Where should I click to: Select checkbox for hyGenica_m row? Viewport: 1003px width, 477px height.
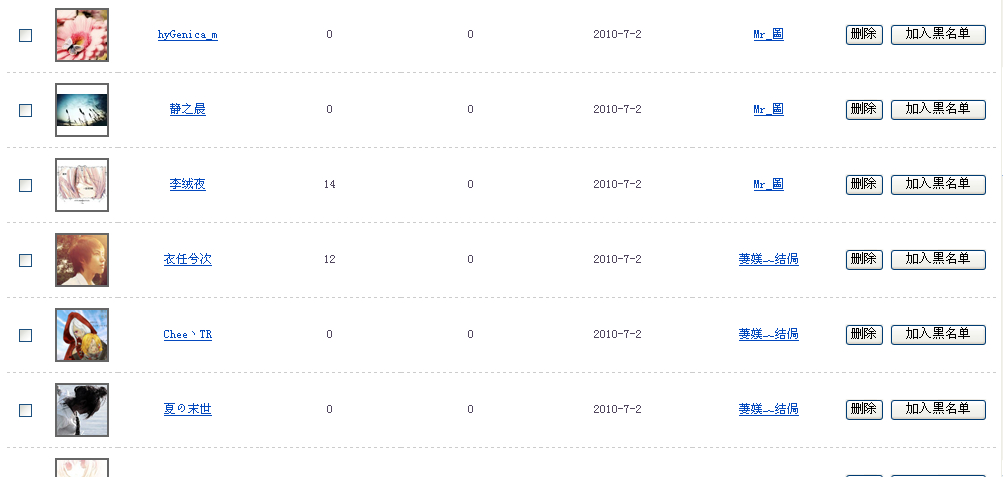[x=26, y=35]
